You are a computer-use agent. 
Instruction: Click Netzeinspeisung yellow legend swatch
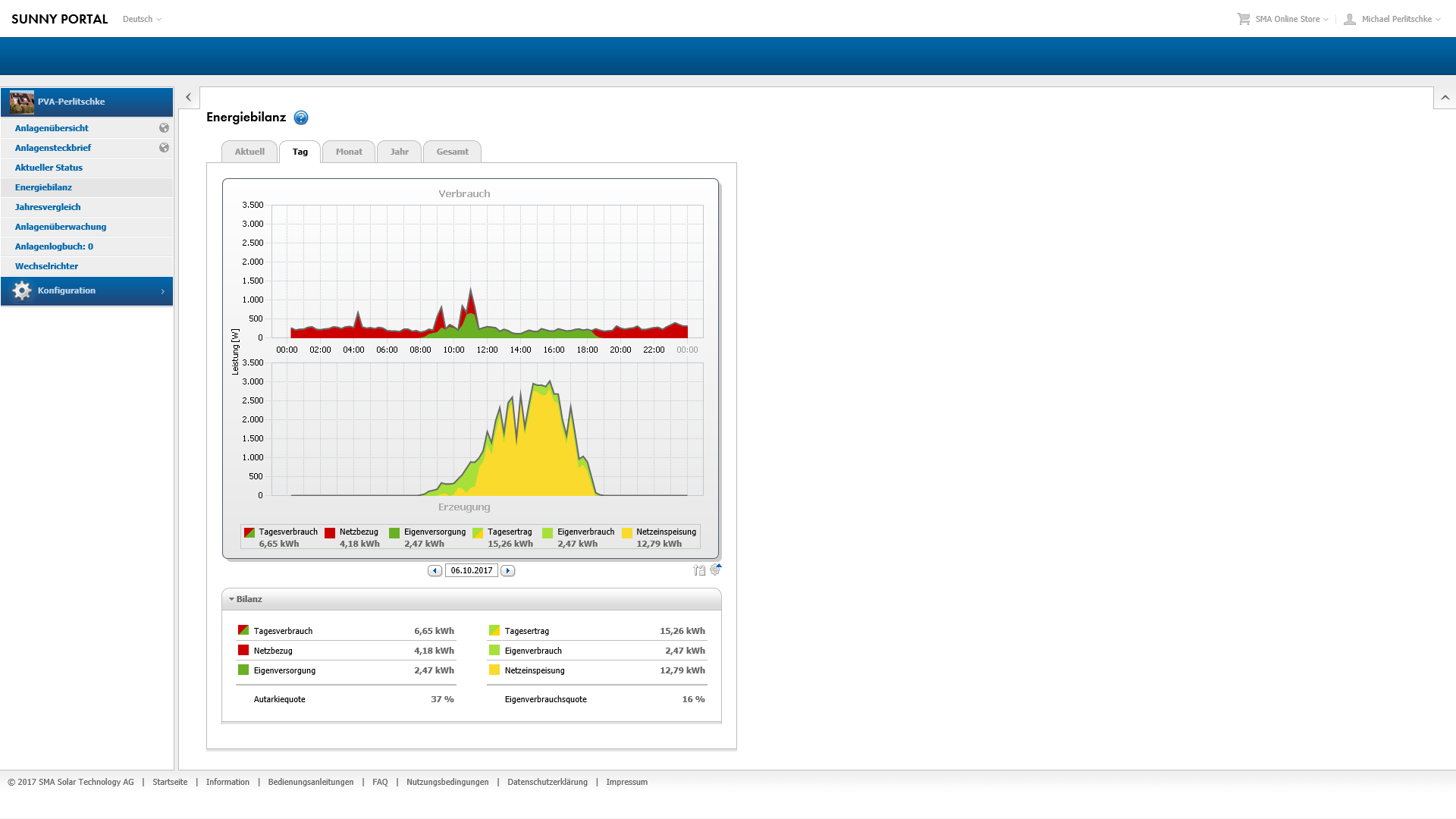point(627,532)
